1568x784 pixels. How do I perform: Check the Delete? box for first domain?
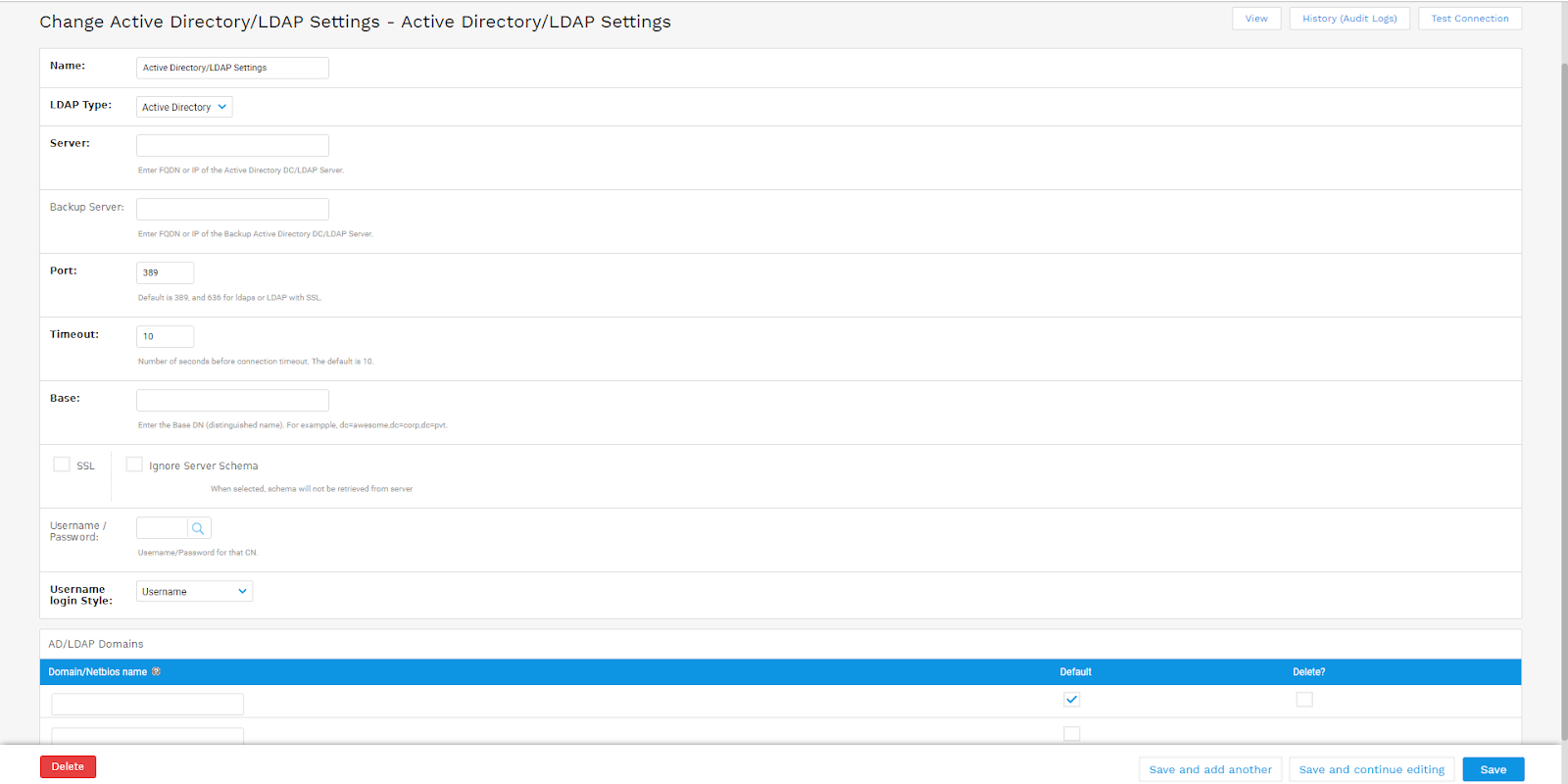coord(1303,699)
